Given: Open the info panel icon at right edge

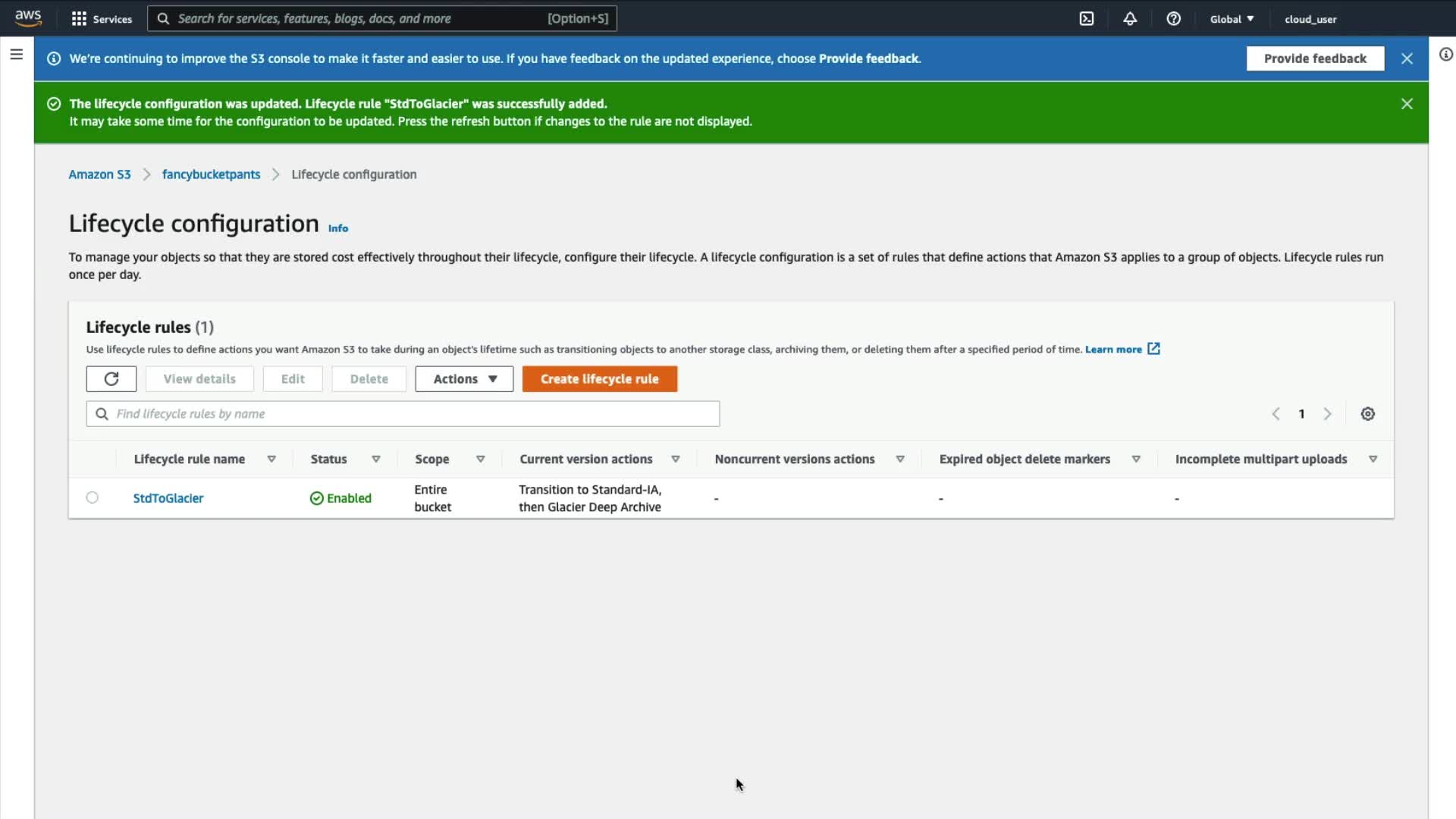Looking at the screenshot, I should [1446, 55].
